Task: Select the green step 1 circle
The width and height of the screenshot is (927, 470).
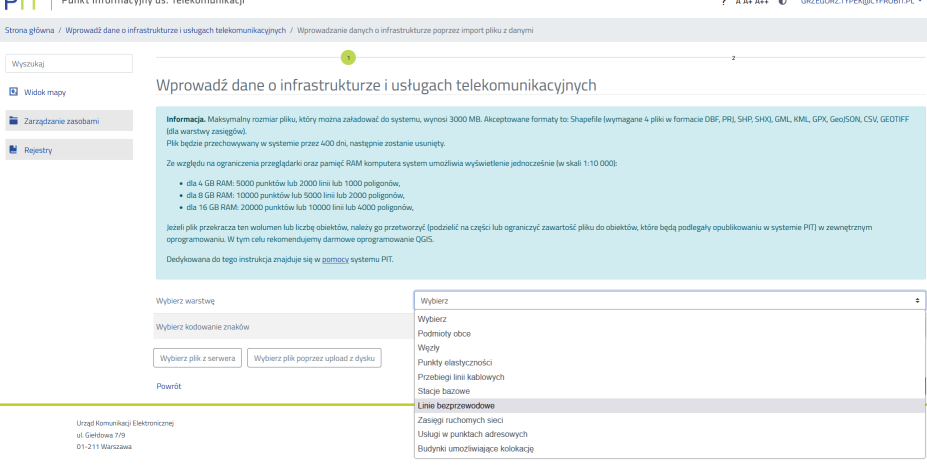Action: tap(348, 58)
